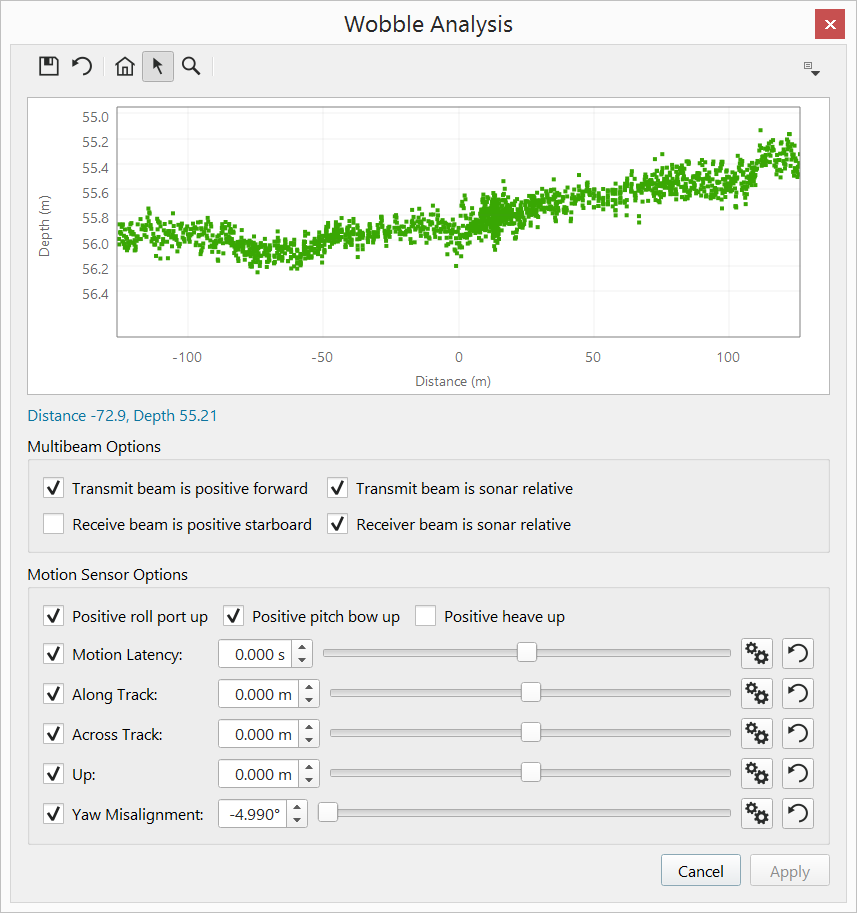This screenshot has width=857, height=913.
Task: Open toolbar options dropdown at top right
Action: (812, 69)
